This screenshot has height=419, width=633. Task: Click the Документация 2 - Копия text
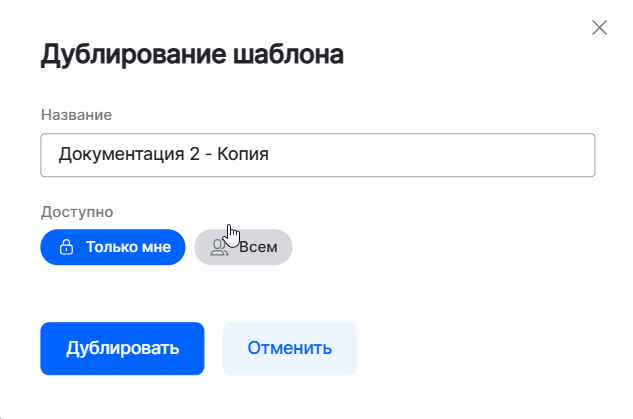(164, 155)
